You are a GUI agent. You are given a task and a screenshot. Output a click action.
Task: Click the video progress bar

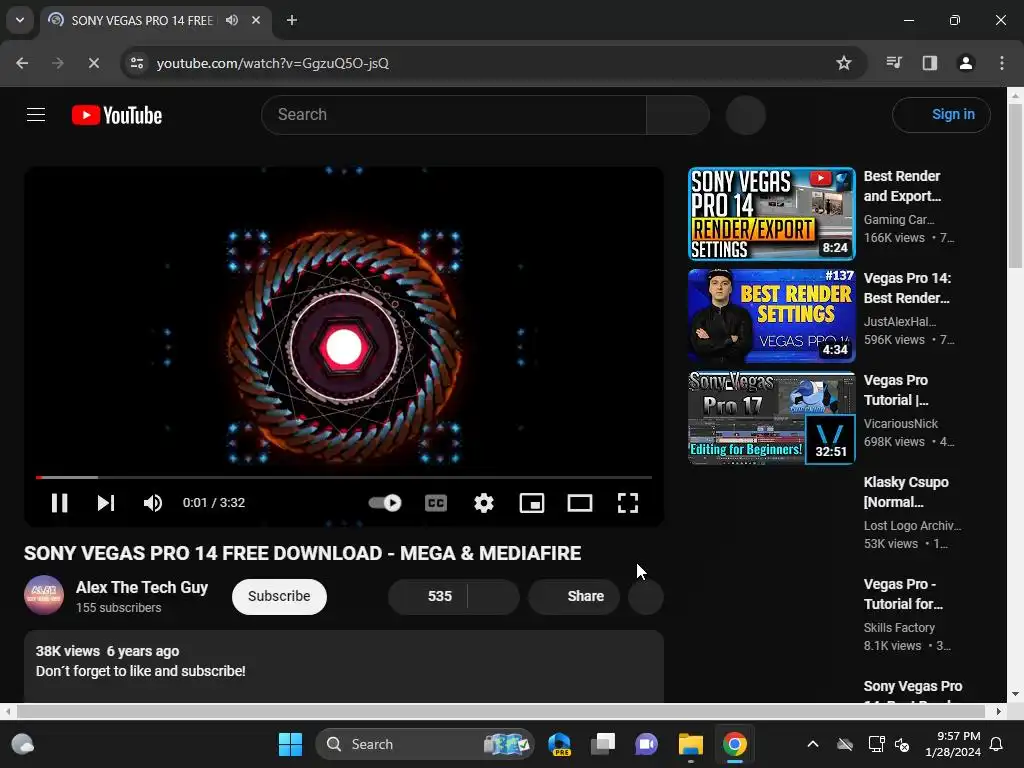tap(344, 477)
